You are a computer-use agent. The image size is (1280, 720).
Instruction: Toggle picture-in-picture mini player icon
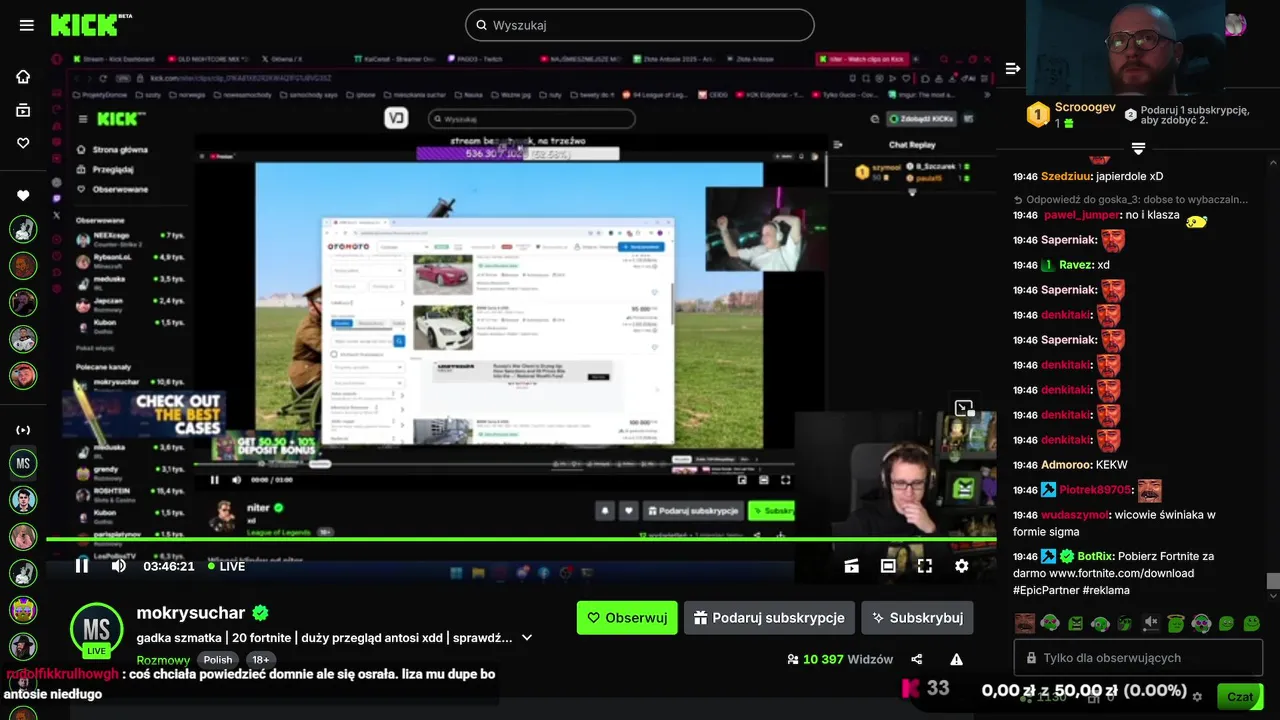tap(964, 408)
